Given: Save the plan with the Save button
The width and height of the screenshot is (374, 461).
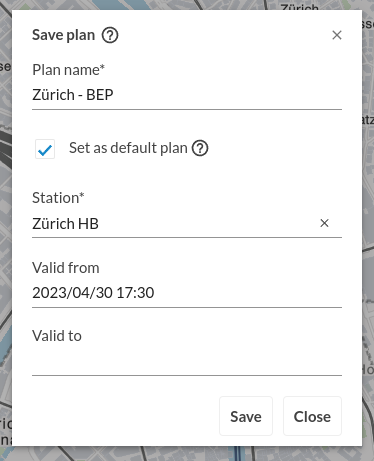Looking at the screenshot, I should point(246,416).
